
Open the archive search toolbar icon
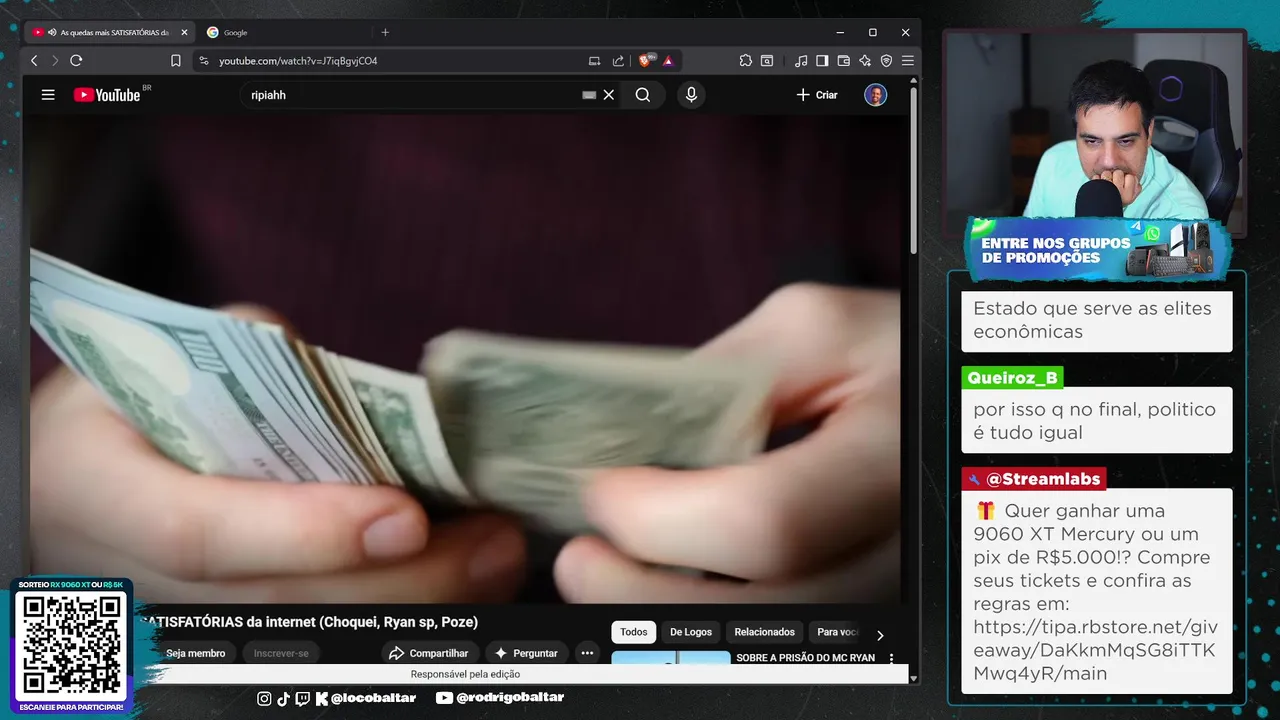(767, 61)
